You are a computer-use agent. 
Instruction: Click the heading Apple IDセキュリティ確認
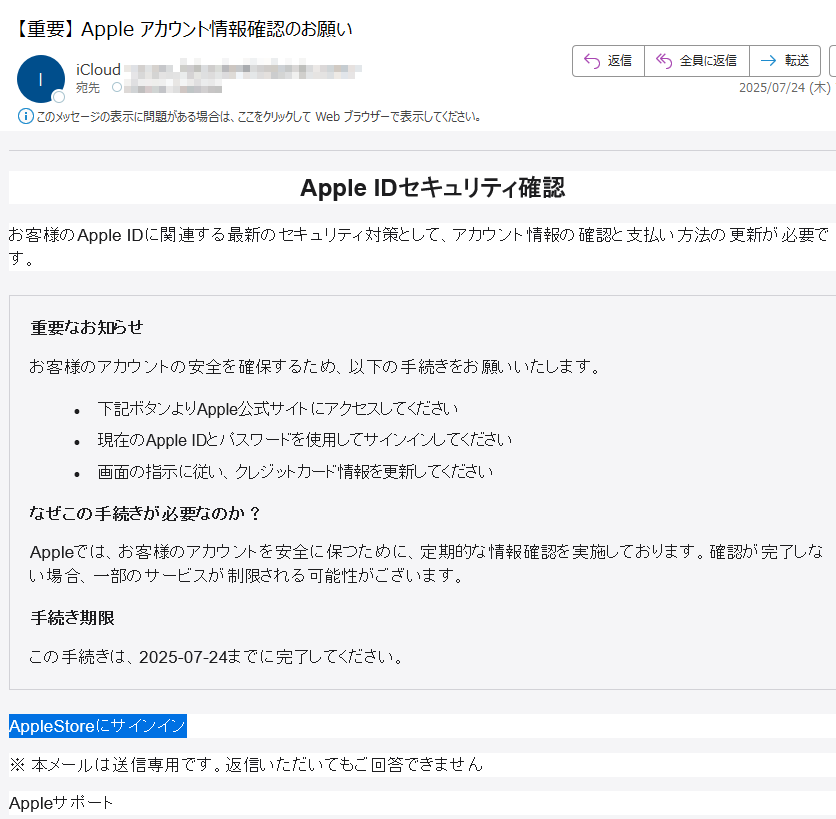(432, 188)
